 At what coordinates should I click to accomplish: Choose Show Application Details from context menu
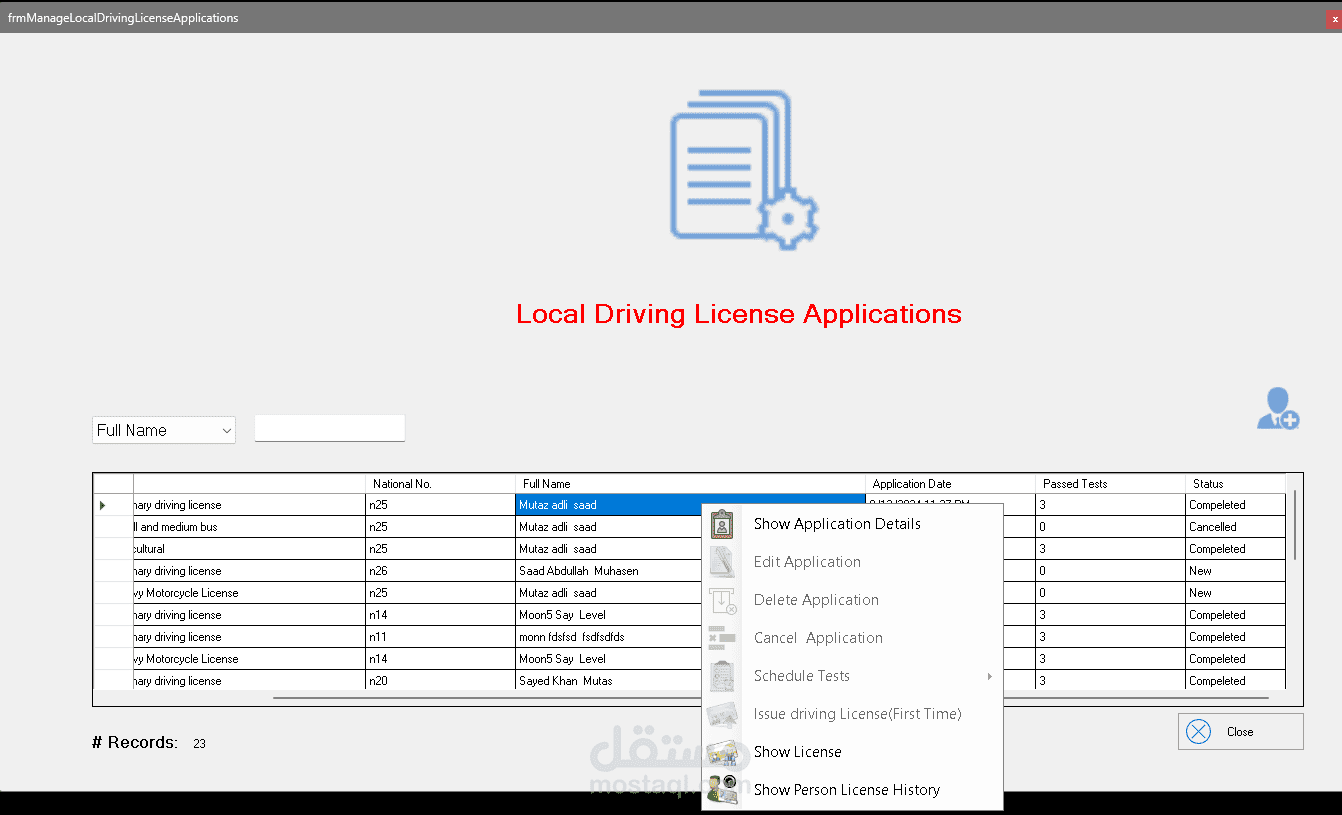pos(837,524)
